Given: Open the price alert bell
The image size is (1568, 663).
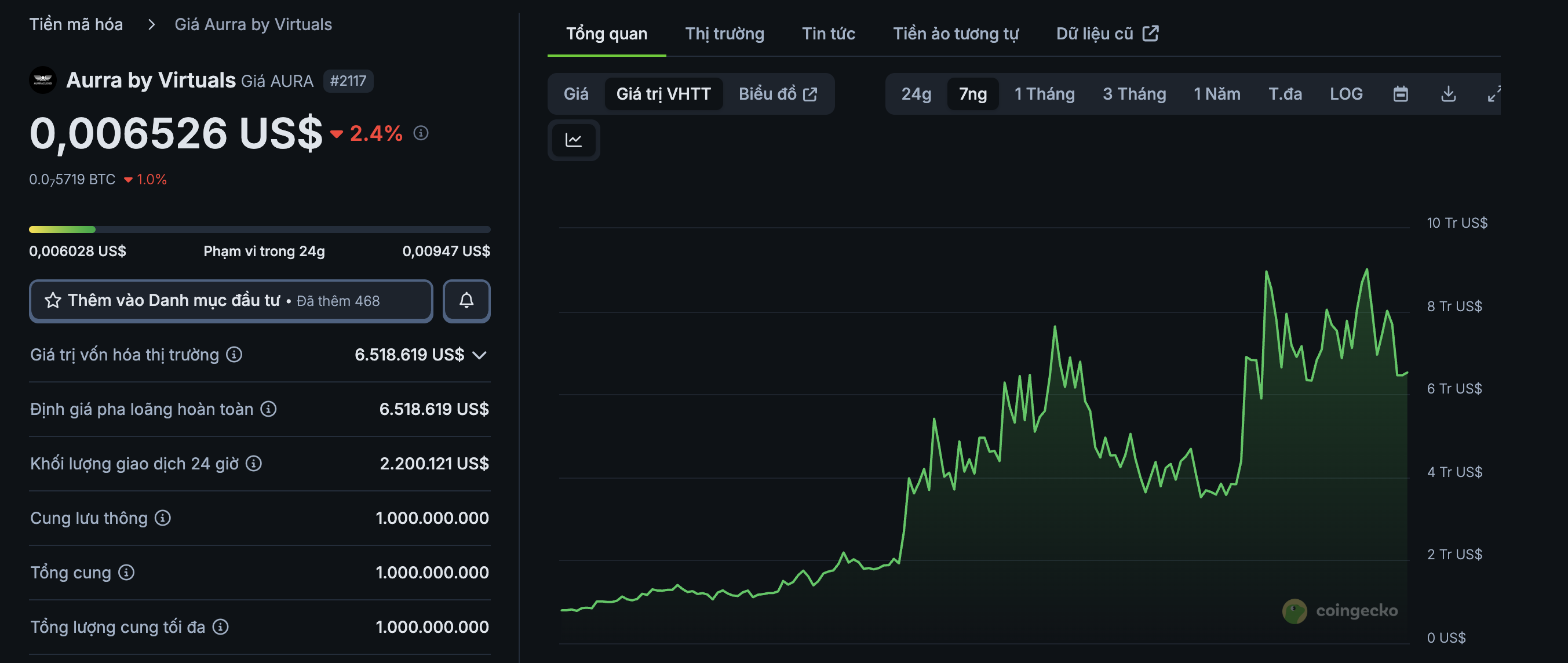Looking at the screenshot, I should (467, 301).
